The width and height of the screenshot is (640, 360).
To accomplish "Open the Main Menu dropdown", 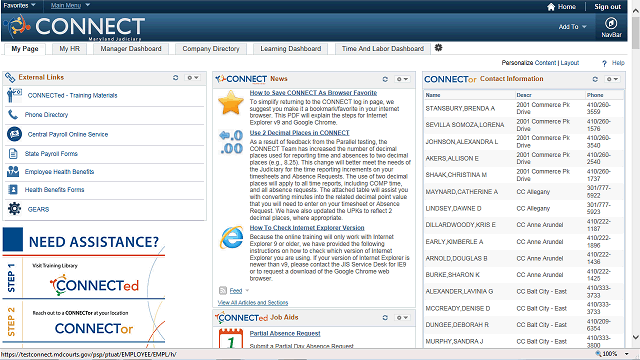I will tap(70, 5).
